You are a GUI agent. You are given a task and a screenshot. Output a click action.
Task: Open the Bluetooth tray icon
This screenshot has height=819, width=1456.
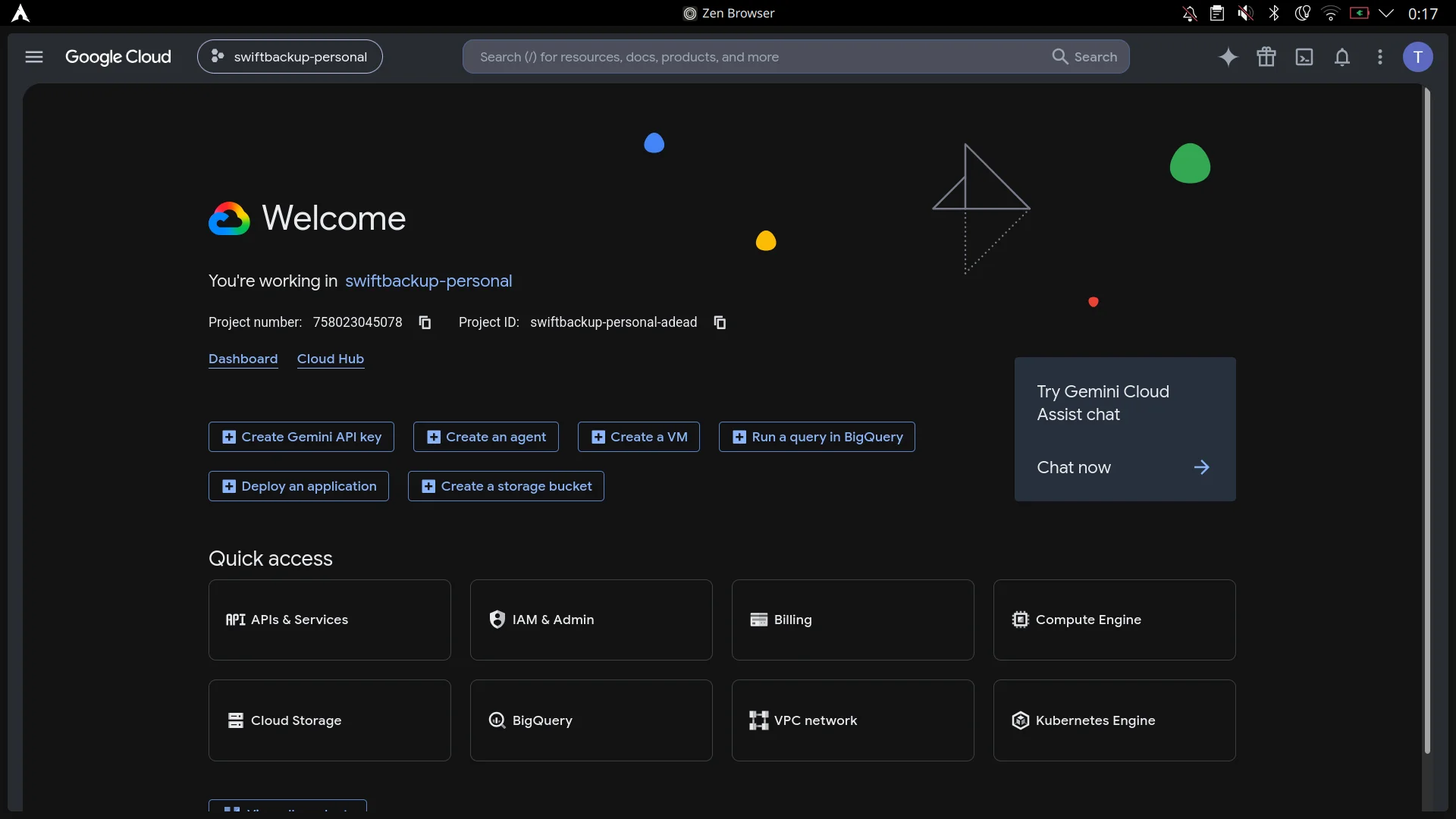(x=1274, y=13)
